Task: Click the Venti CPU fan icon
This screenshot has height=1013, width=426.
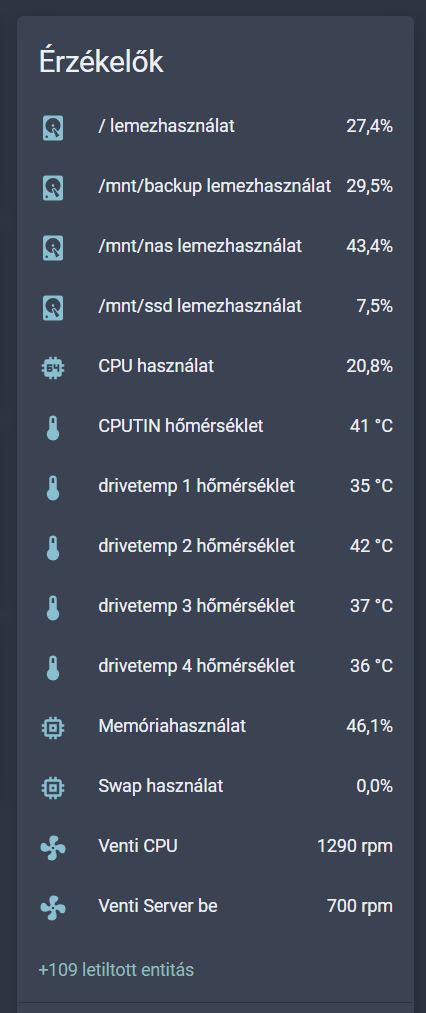Action: (53, 847)
